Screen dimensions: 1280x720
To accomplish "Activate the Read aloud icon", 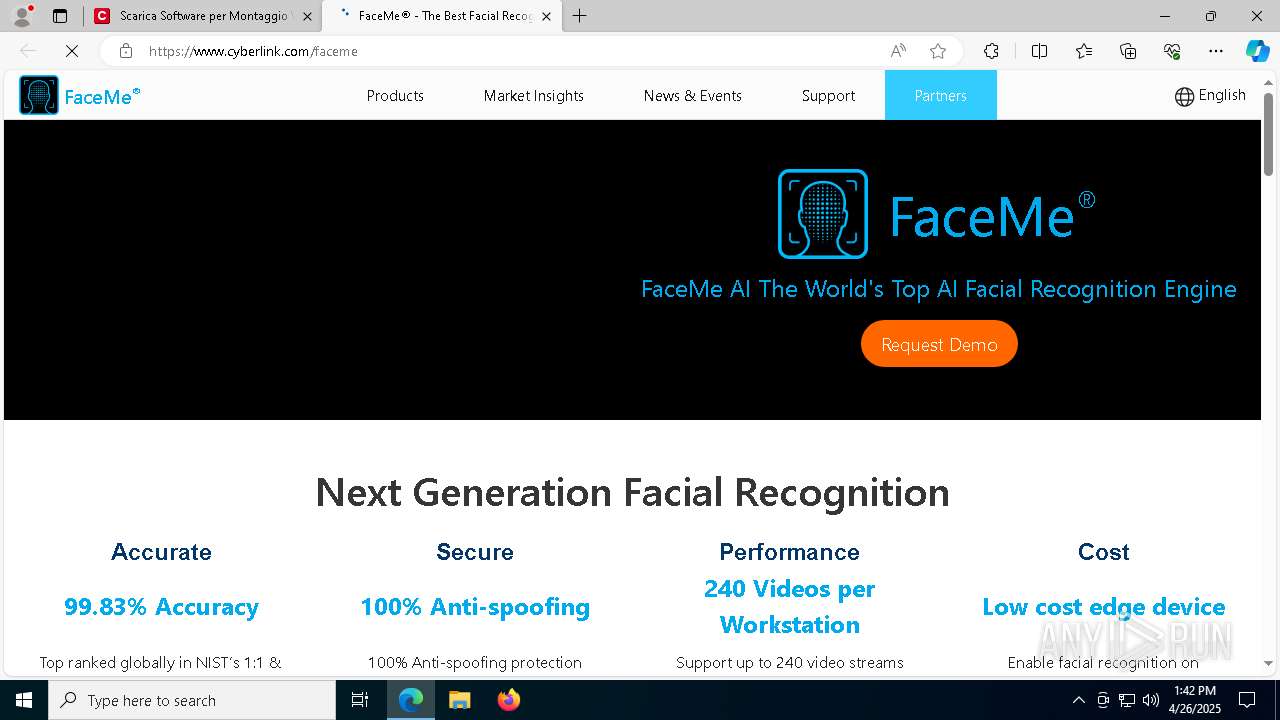I will coord(898,51).
